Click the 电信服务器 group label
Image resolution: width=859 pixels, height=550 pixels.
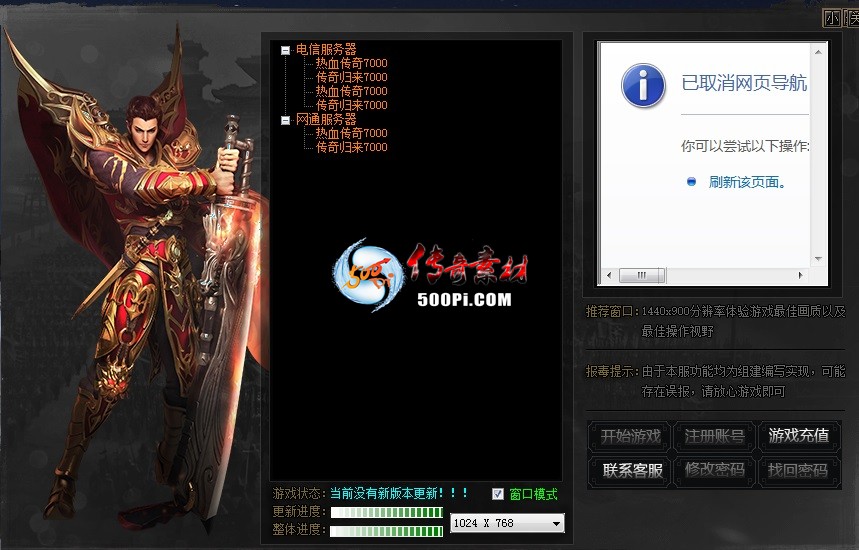326,49
